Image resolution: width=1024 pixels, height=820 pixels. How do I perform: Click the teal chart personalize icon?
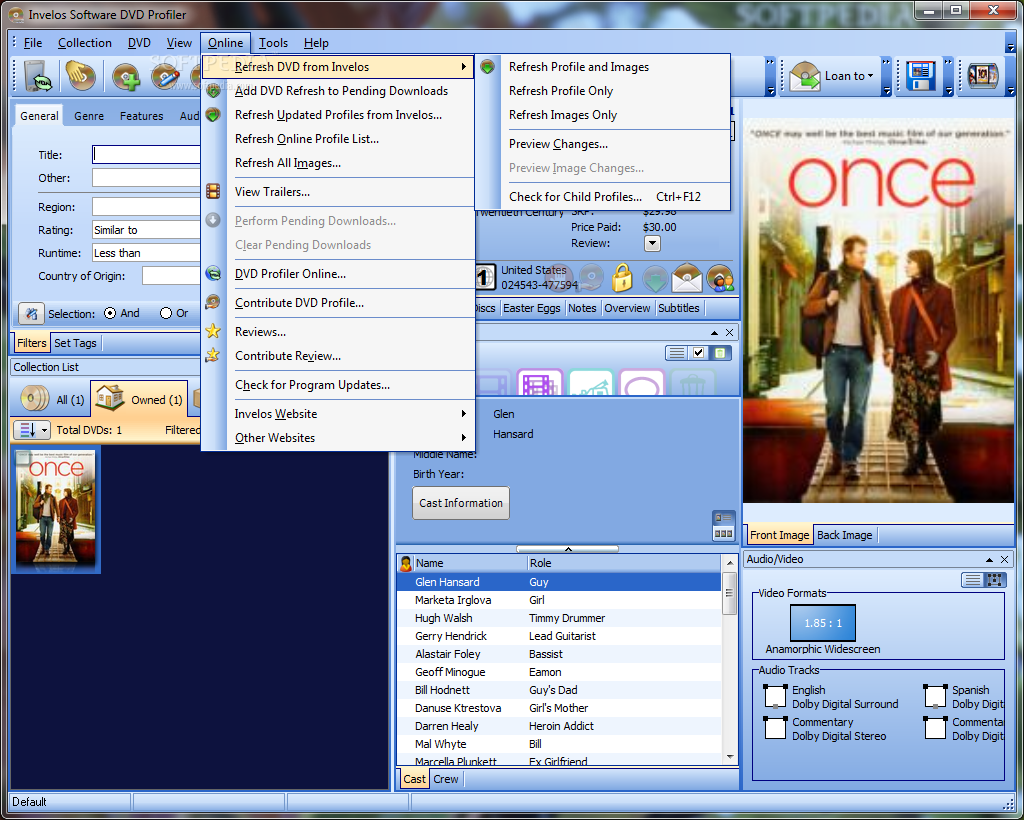pos(591,383)
